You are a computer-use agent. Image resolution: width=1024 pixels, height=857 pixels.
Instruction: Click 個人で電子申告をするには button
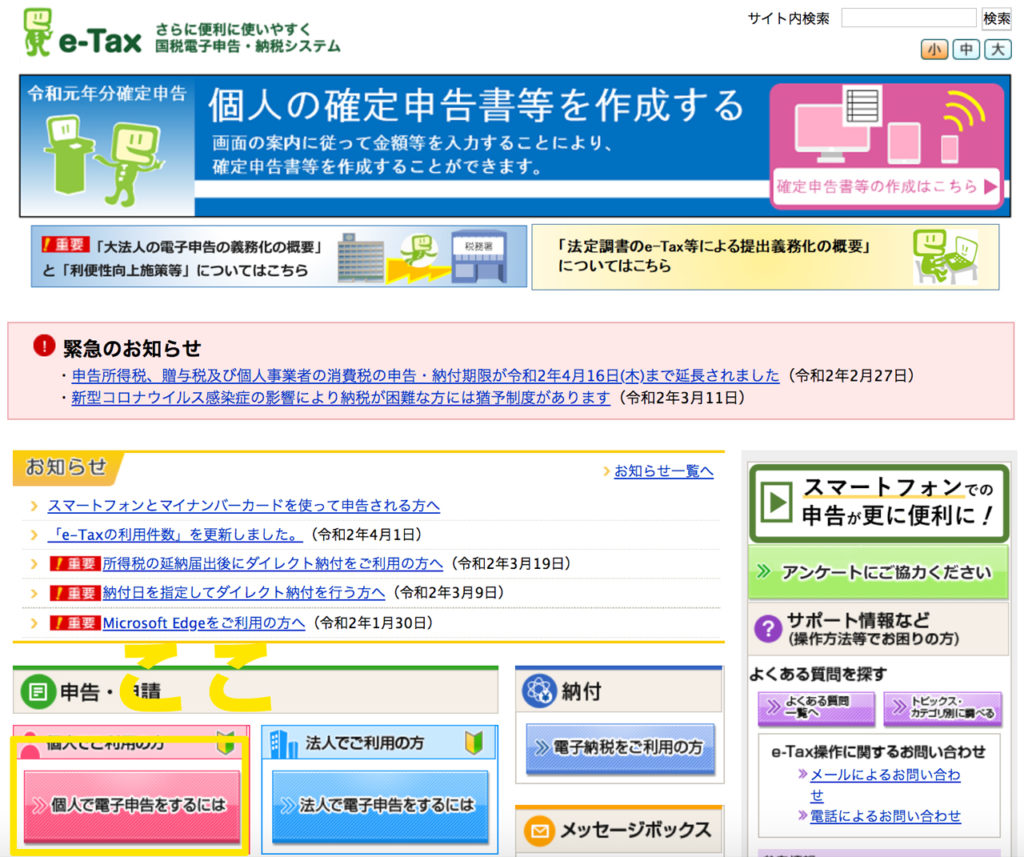click(132, 805)
